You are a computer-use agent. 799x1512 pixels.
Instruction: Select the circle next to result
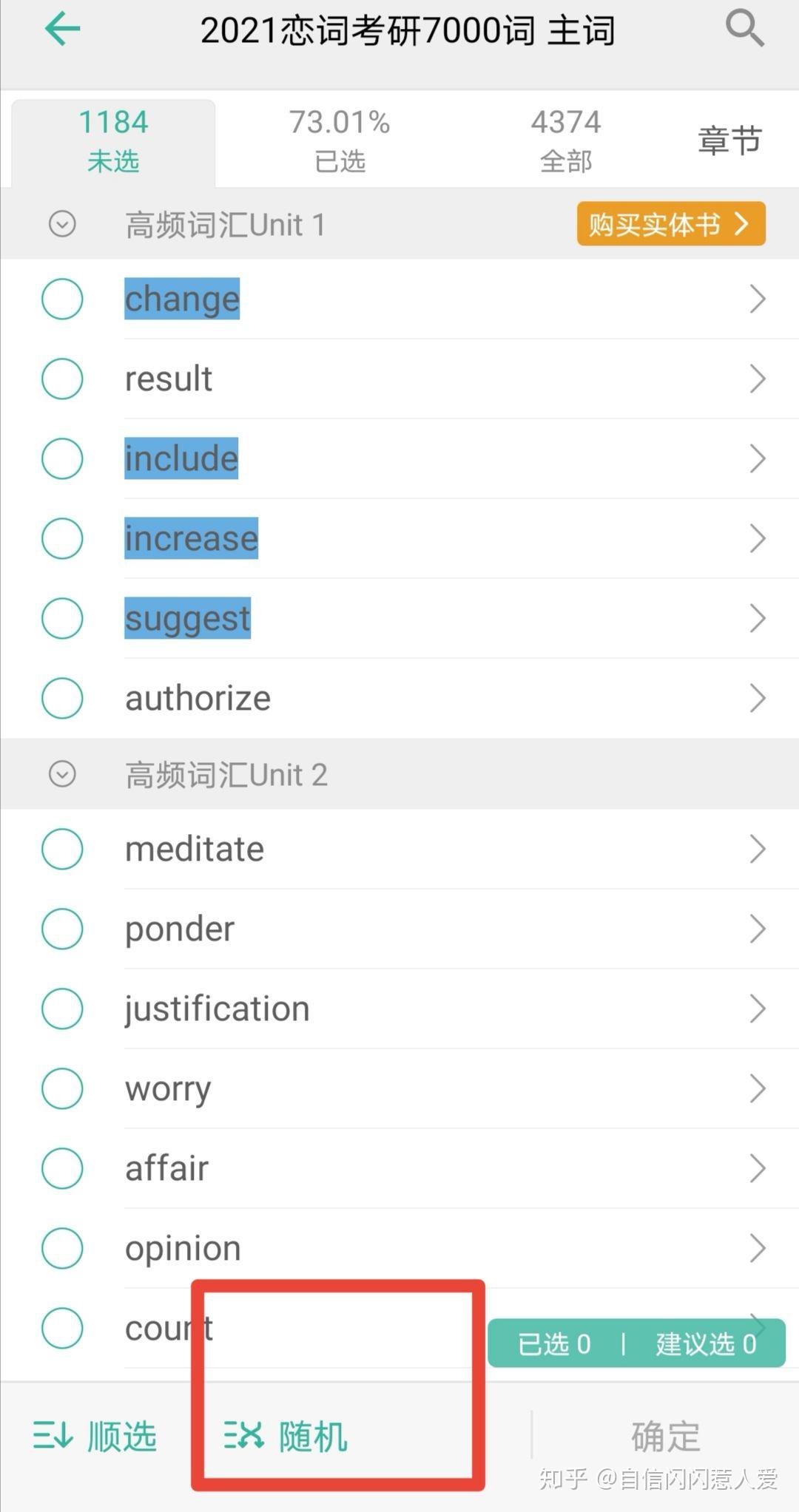[x=62, y=379]
